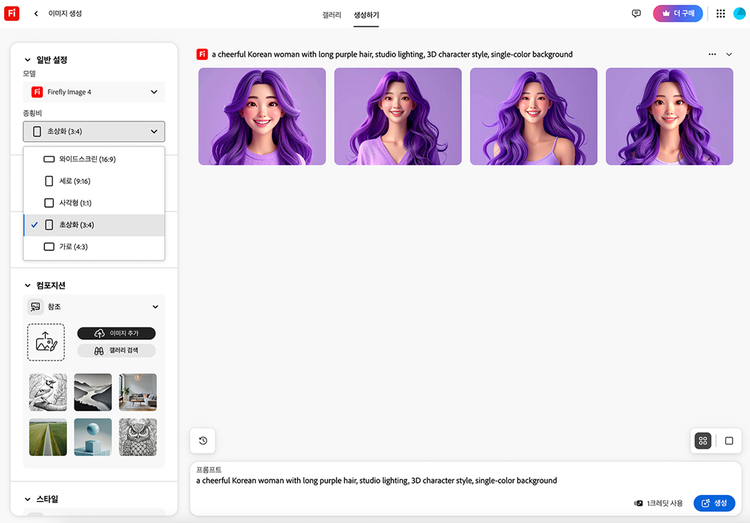
Task: Select the checked 초상화 (3:4) option
Action: 94,225
